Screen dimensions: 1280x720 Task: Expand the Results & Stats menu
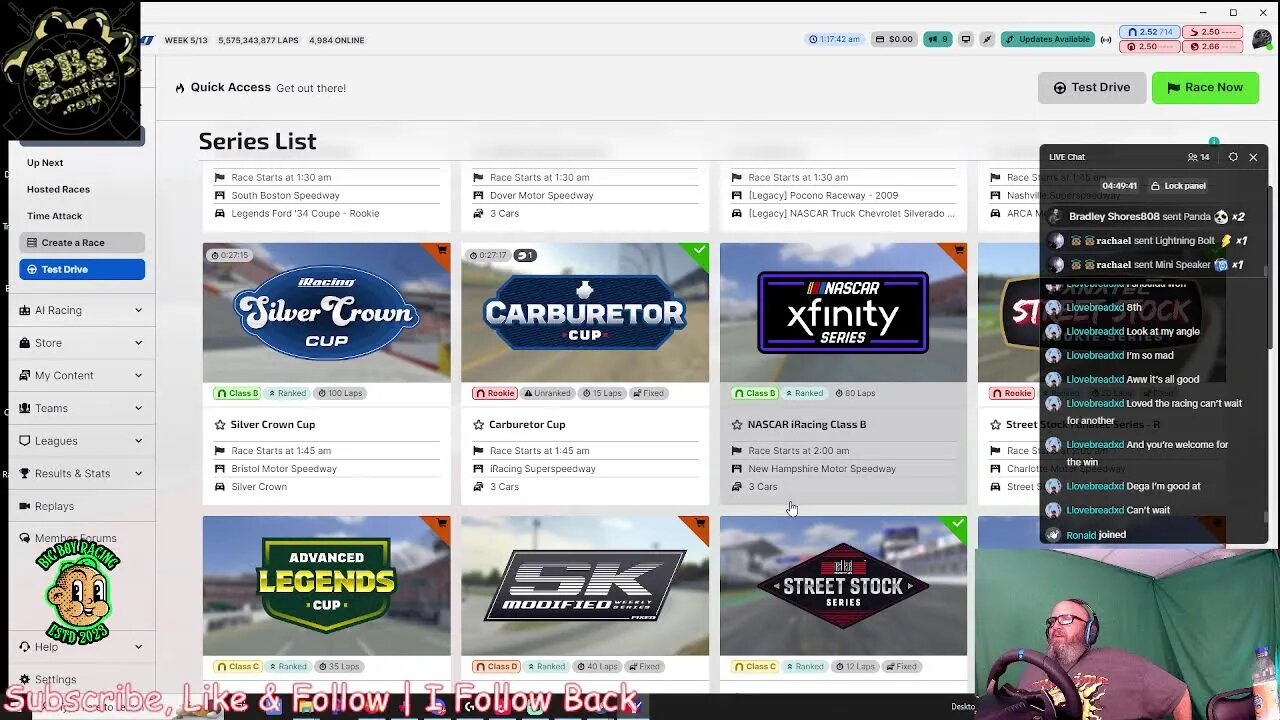point(82,473)
